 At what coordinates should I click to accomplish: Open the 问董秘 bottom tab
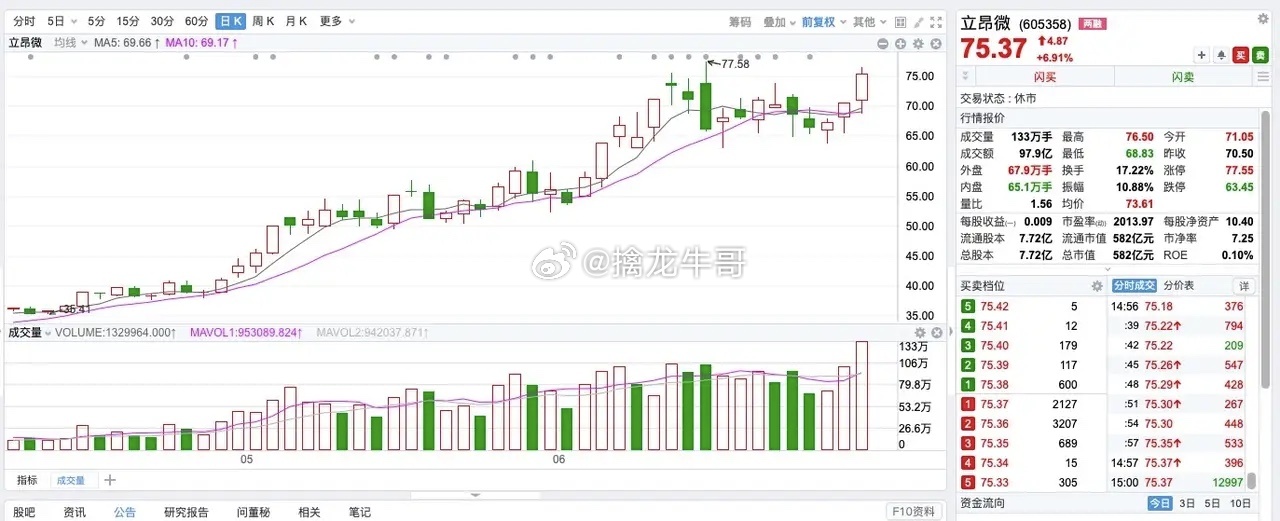pos(253,512)
